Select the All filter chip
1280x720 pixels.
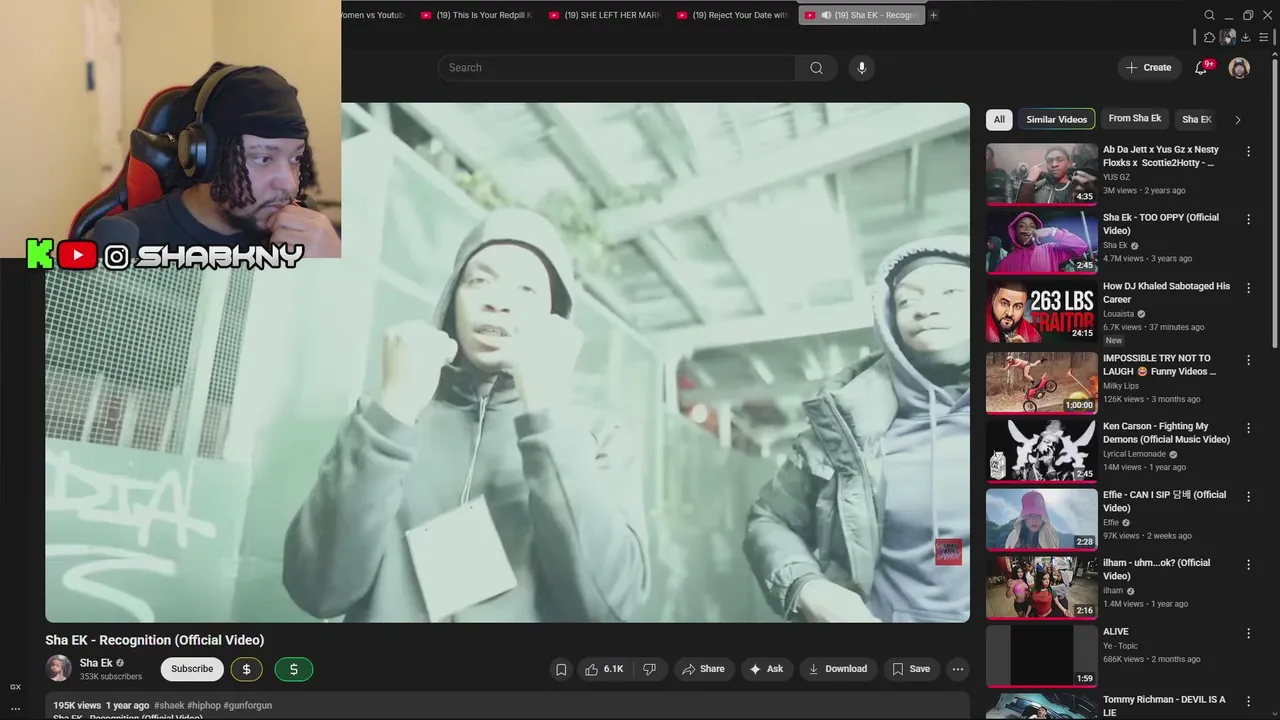(999, 119)
